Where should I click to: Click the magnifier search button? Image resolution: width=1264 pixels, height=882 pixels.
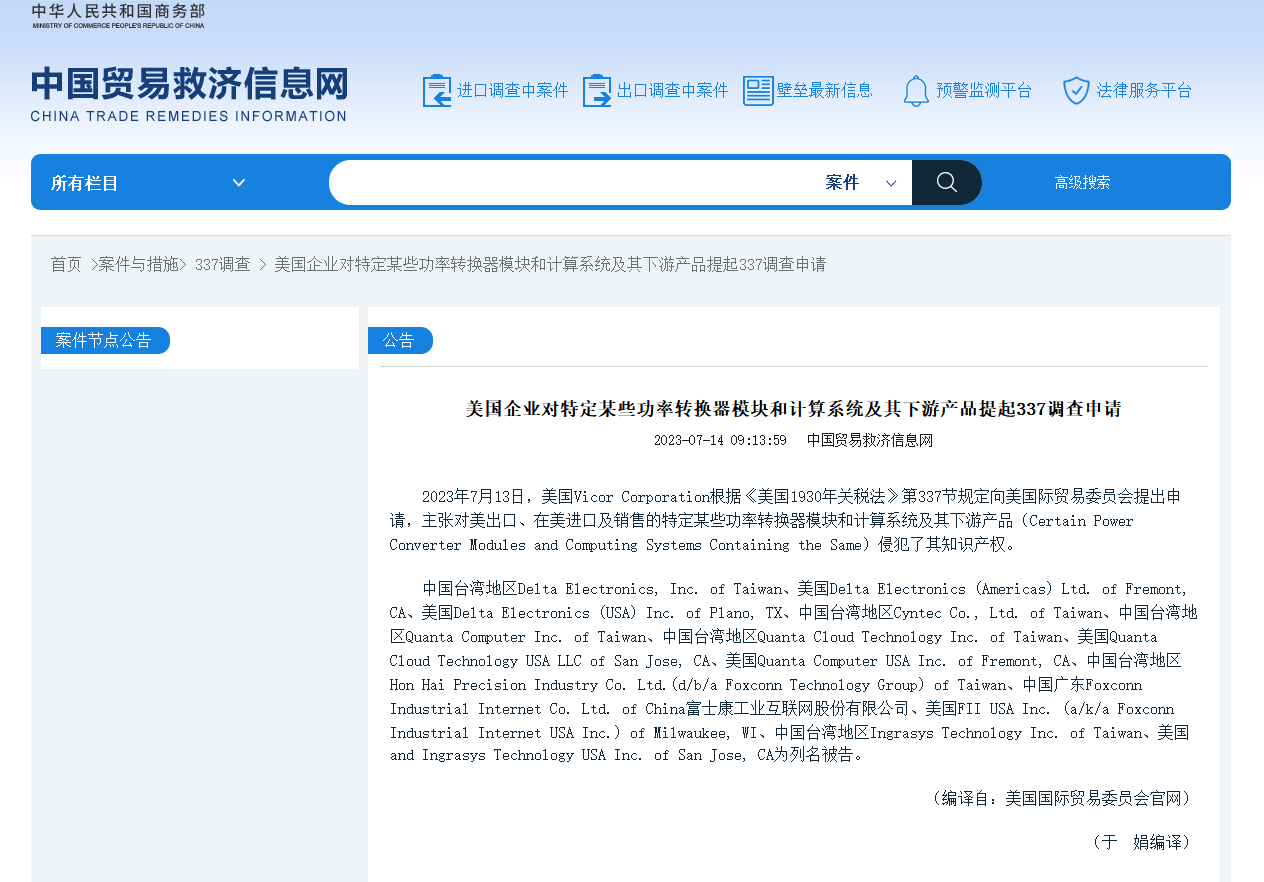(x=946, y=182)
